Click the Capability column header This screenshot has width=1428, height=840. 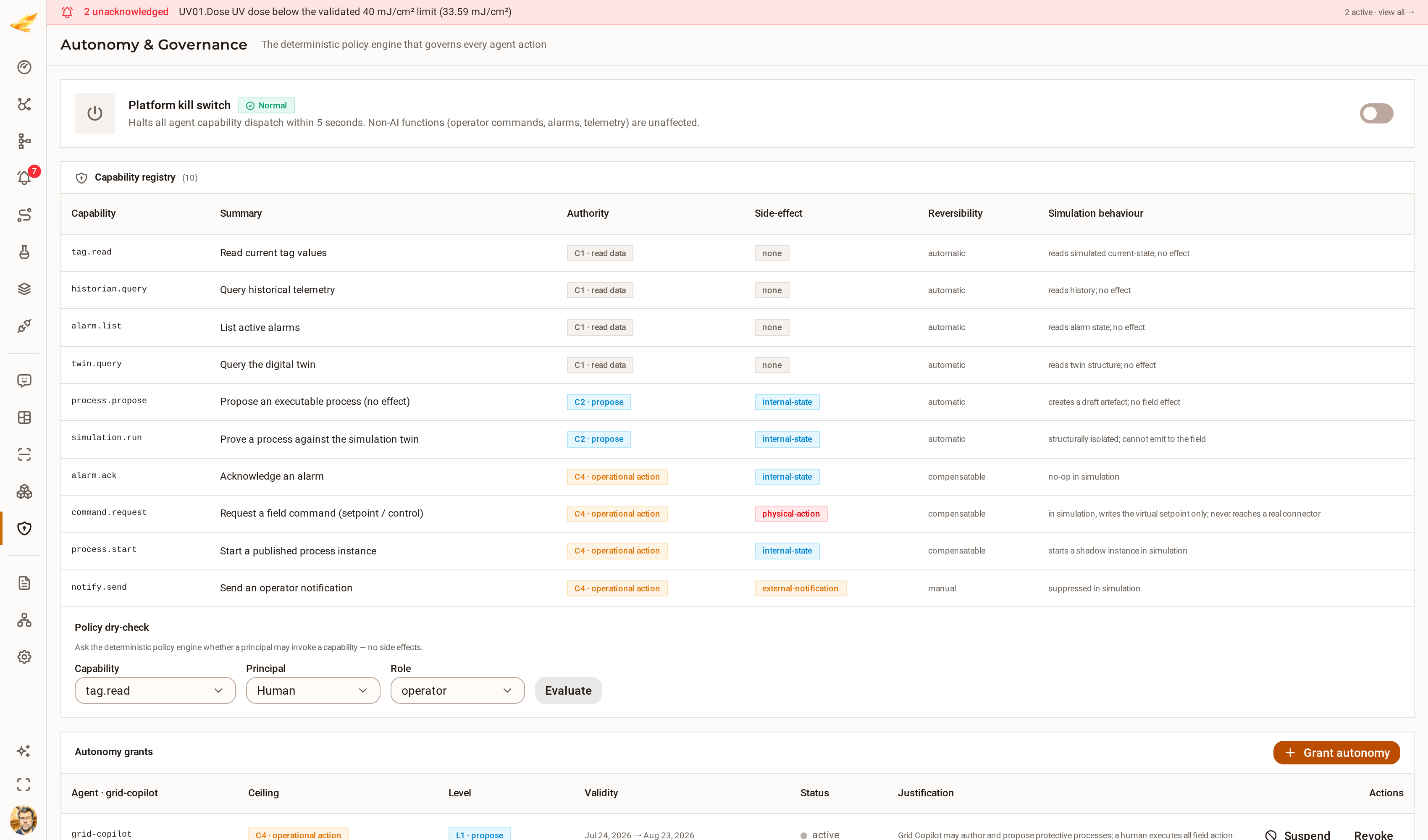click(94, 213)
